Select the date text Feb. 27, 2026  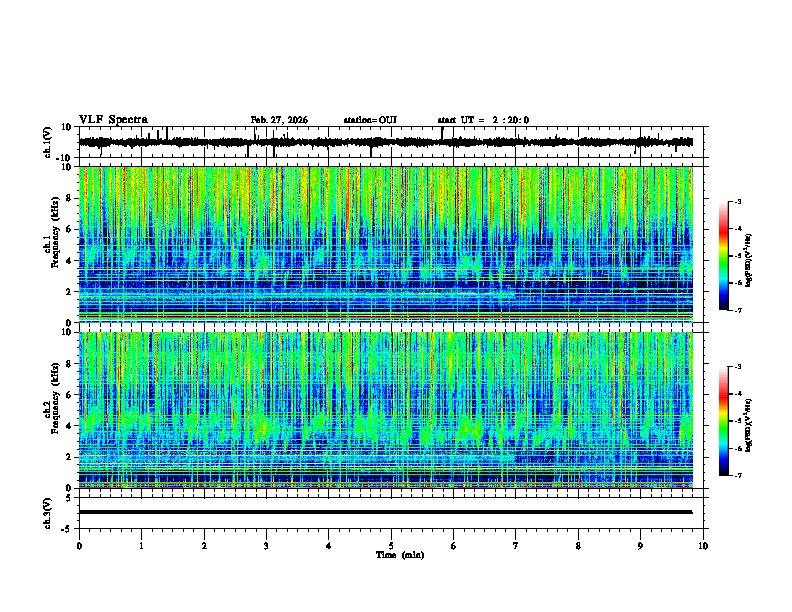[279, 120]
